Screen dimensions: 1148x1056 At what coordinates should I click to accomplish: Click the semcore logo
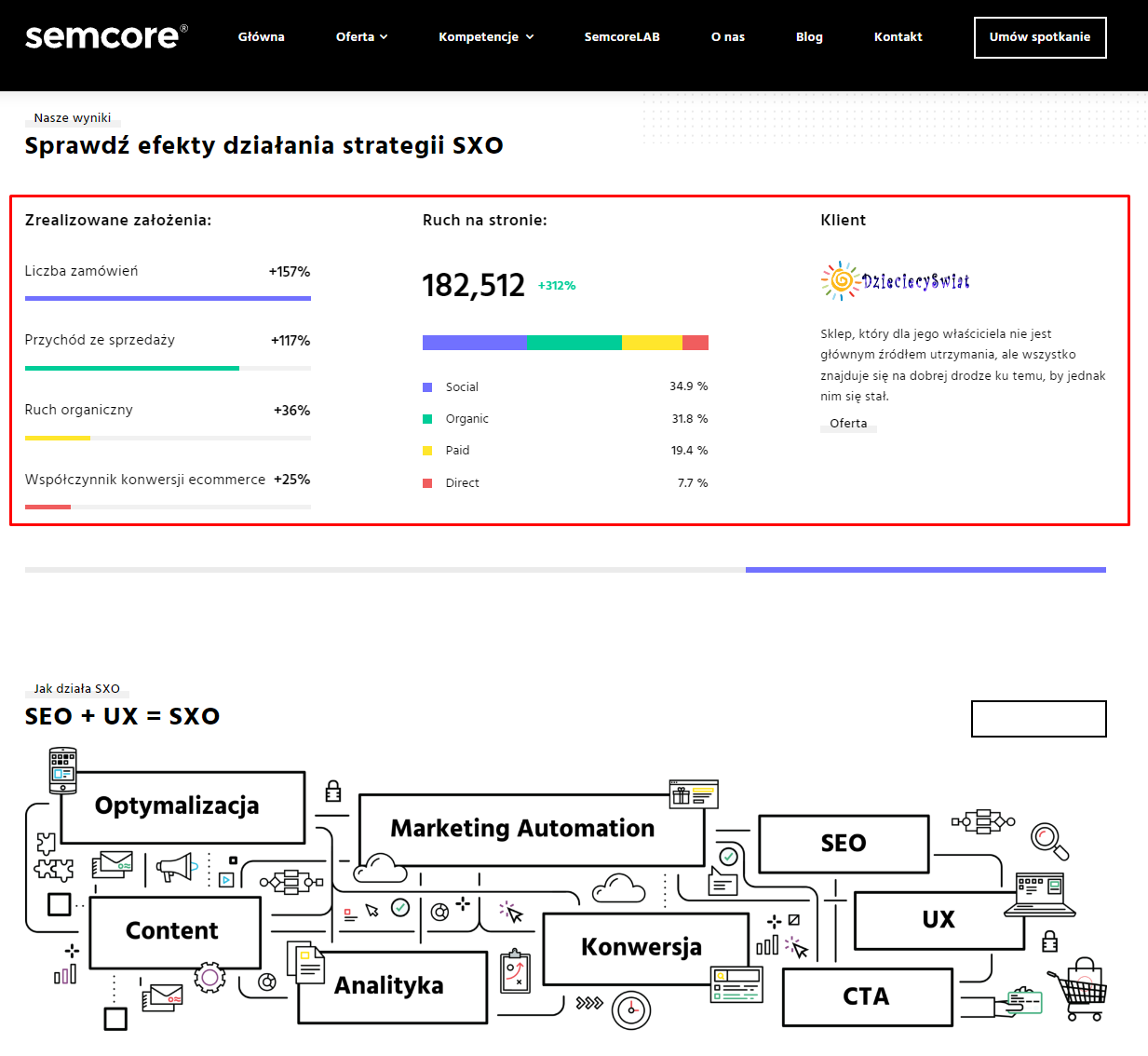[106, 36]
